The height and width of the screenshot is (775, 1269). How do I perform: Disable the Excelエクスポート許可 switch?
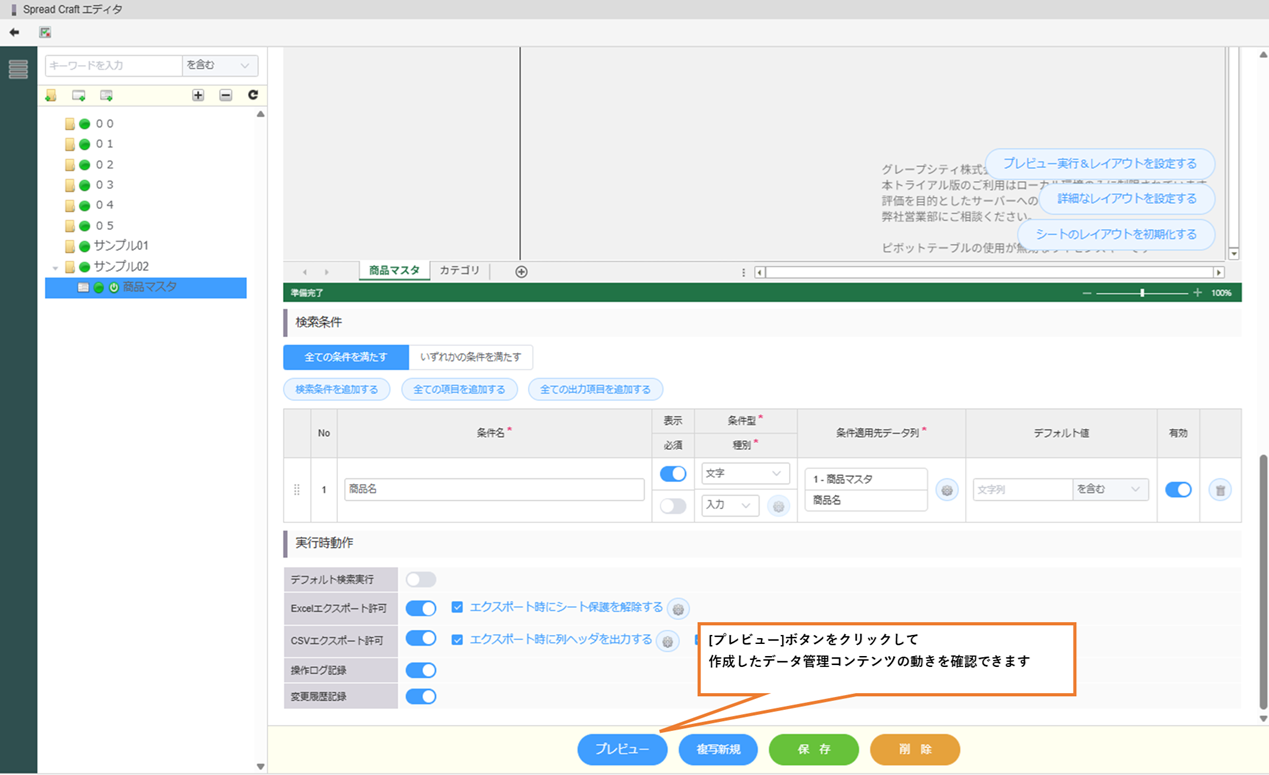tap(421, 608)
